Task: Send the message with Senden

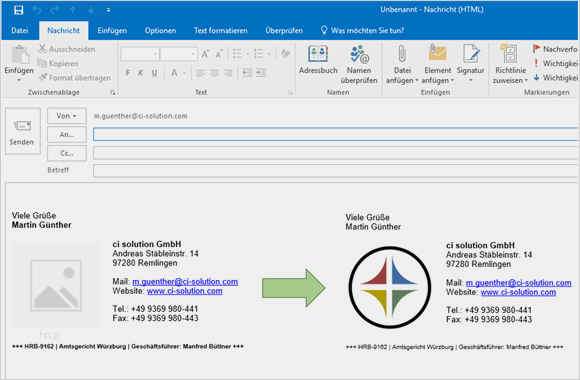Action: 23,131
